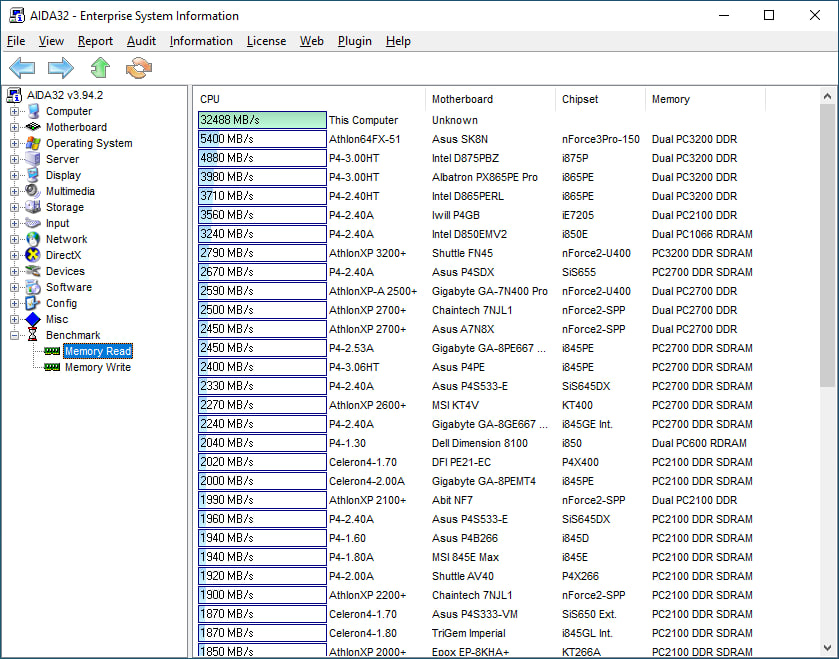Click the 32488 MB/s This Computer result bar
This screenshot has height=659, width=839.
pyautogui.click(x=262, y=120)
